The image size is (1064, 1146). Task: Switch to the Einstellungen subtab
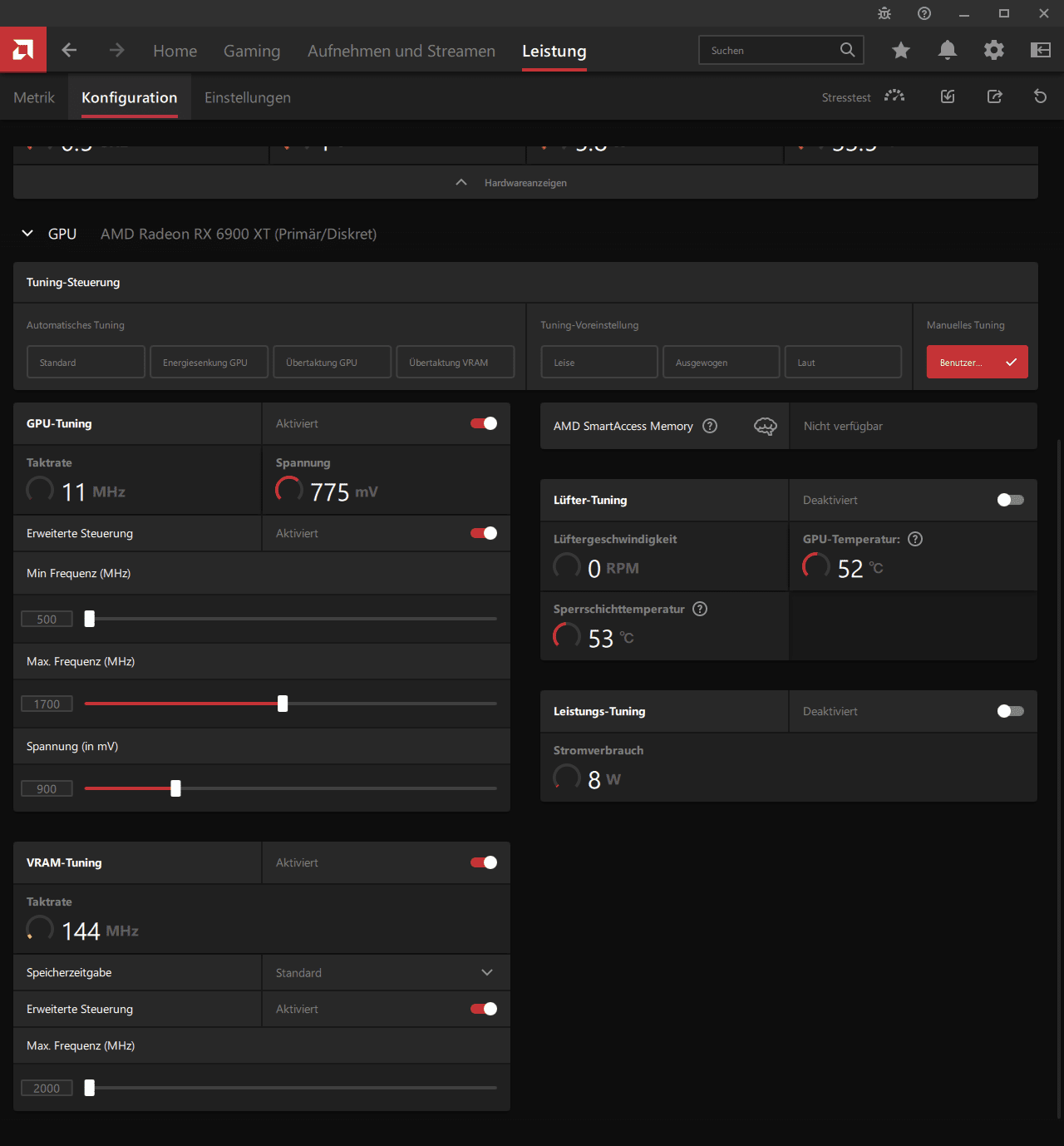pos(248,97)
